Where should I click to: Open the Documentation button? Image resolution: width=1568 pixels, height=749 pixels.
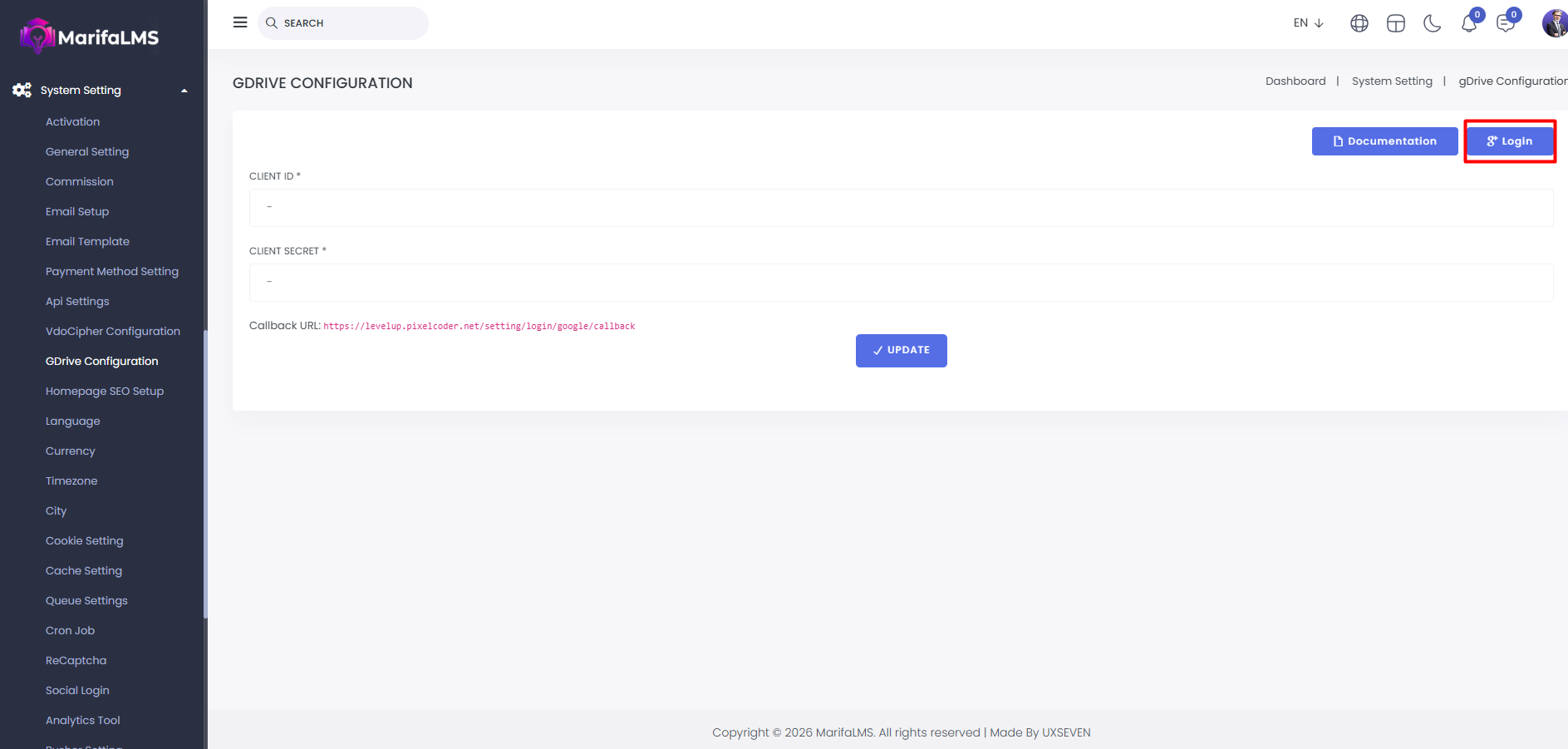pyautogui.click(x=1384, y=141)
